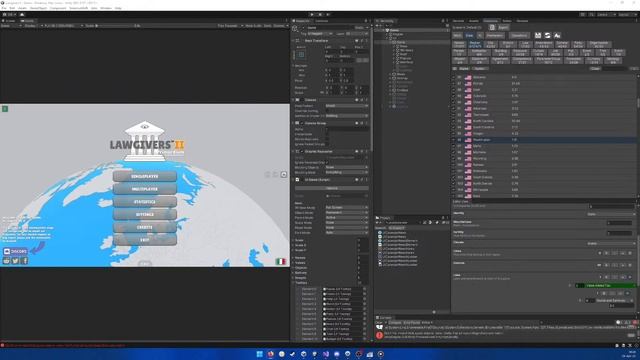Open the Blocking Objects dropdown
Screen dimensions: 640x360
click(x=347, y=167)
